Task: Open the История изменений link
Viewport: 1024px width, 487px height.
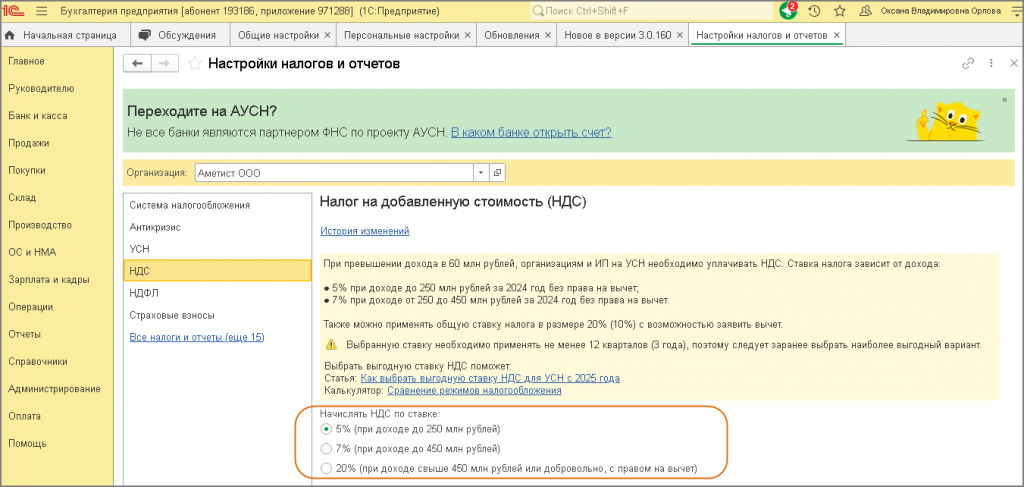Action: tap(364, 231)
